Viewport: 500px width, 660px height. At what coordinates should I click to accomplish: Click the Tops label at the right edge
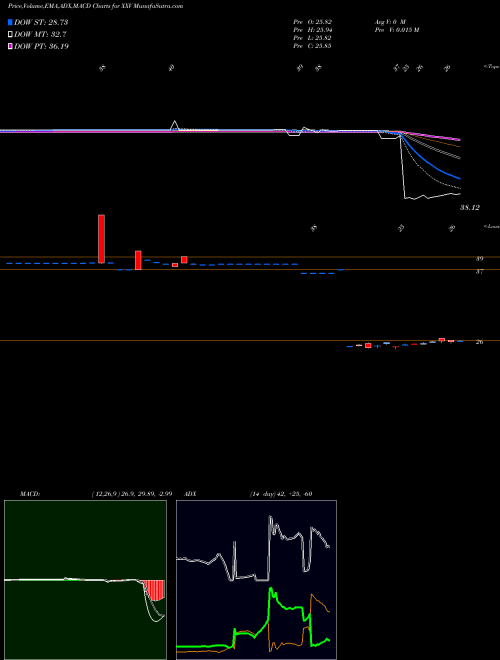492,67
